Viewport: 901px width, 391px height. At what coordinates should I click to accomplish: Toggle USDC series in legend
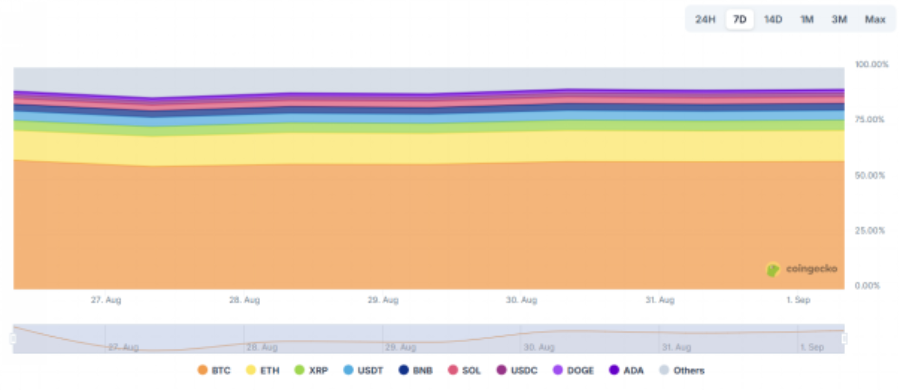click(517, 370)
